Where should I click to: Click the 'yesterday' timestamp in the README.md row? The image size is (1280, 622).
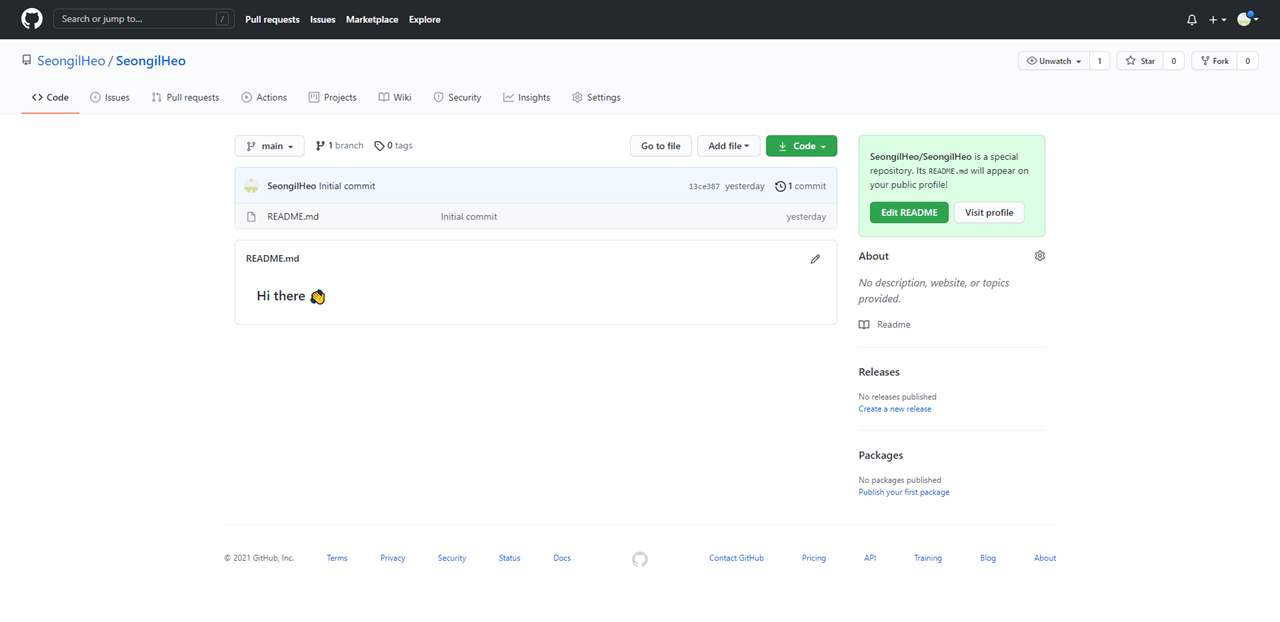click(806, 217)
